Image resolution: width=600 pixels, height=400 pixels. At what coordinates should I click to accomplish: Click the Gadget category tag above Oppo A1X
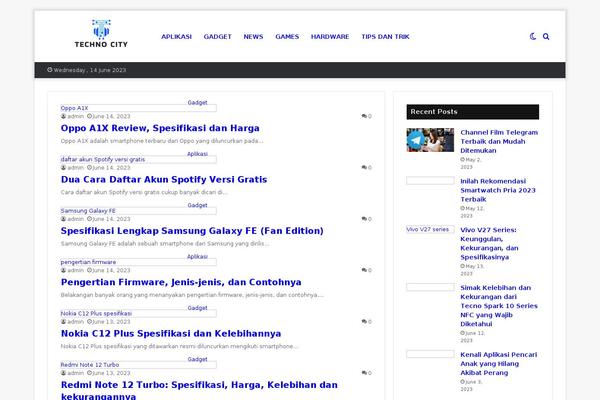coord(197,102)
